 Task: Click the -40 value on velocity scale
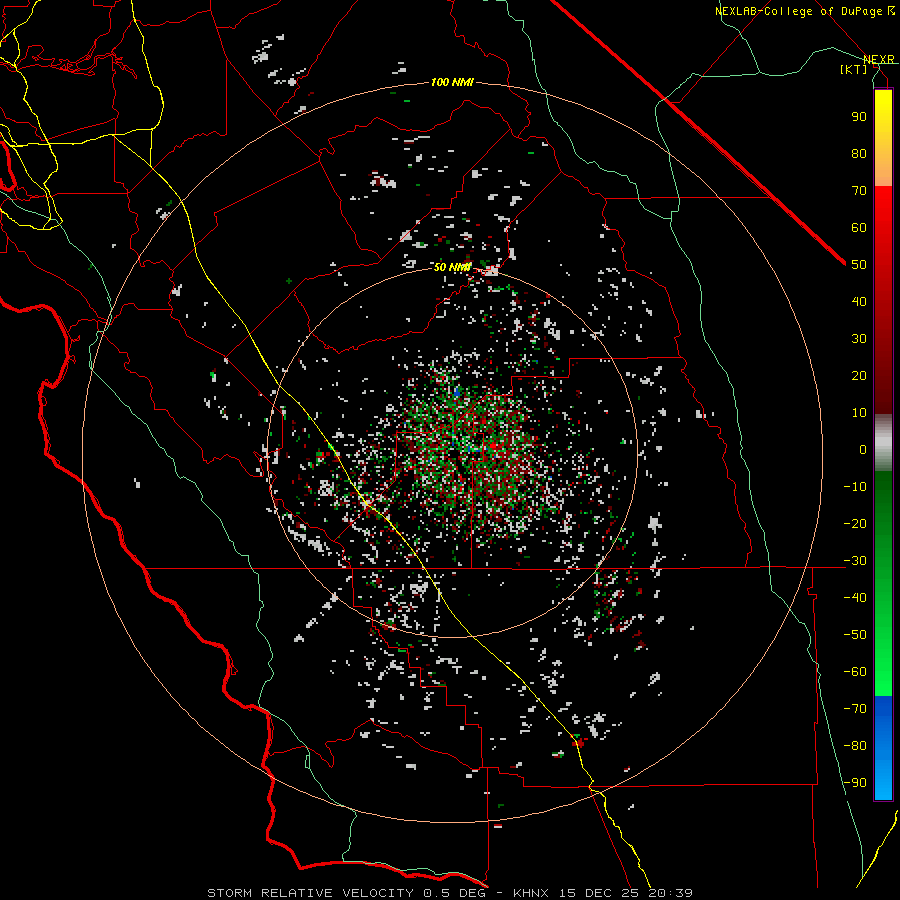[855, 598]
